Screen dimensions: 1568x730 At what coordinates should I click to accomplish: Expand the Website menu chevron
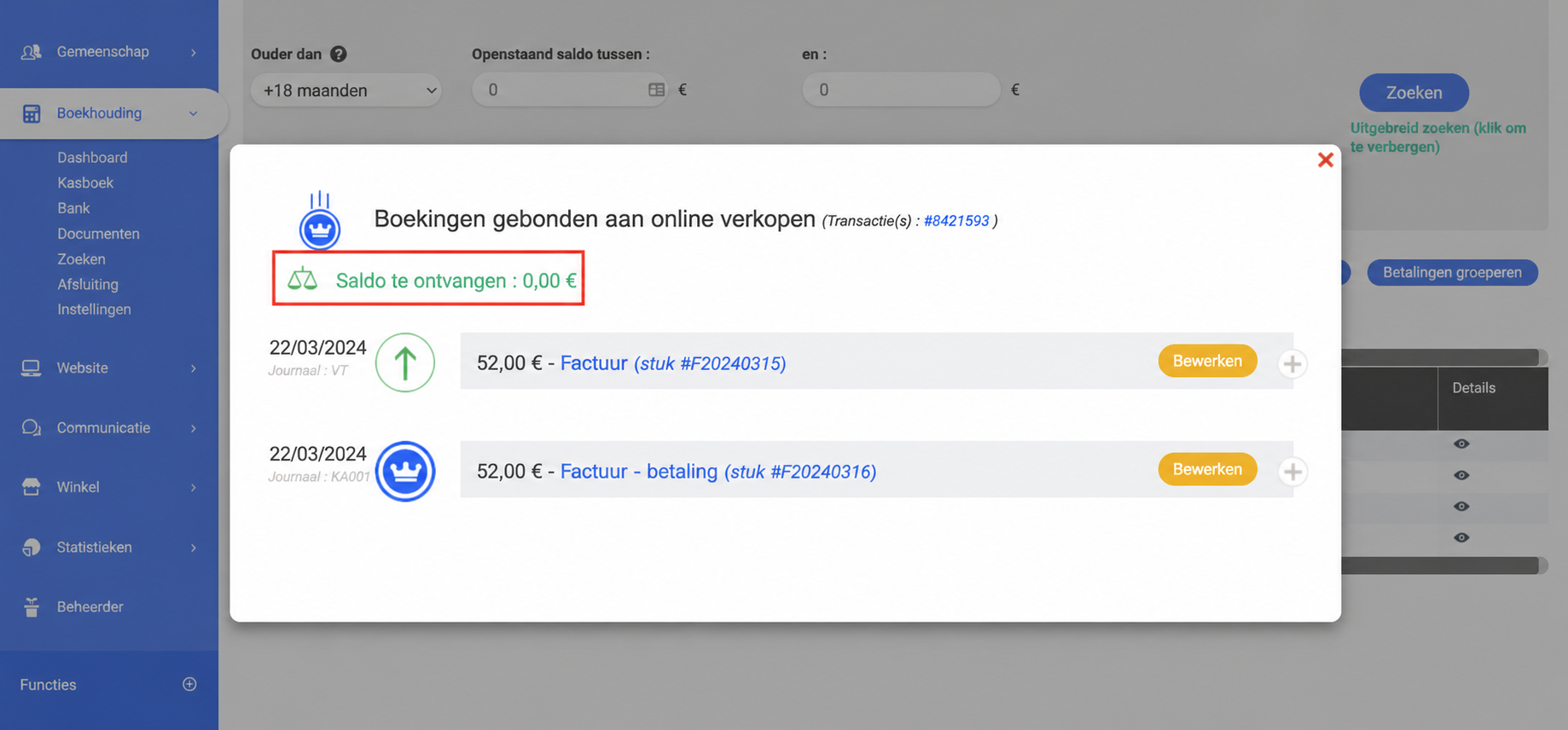194,368
